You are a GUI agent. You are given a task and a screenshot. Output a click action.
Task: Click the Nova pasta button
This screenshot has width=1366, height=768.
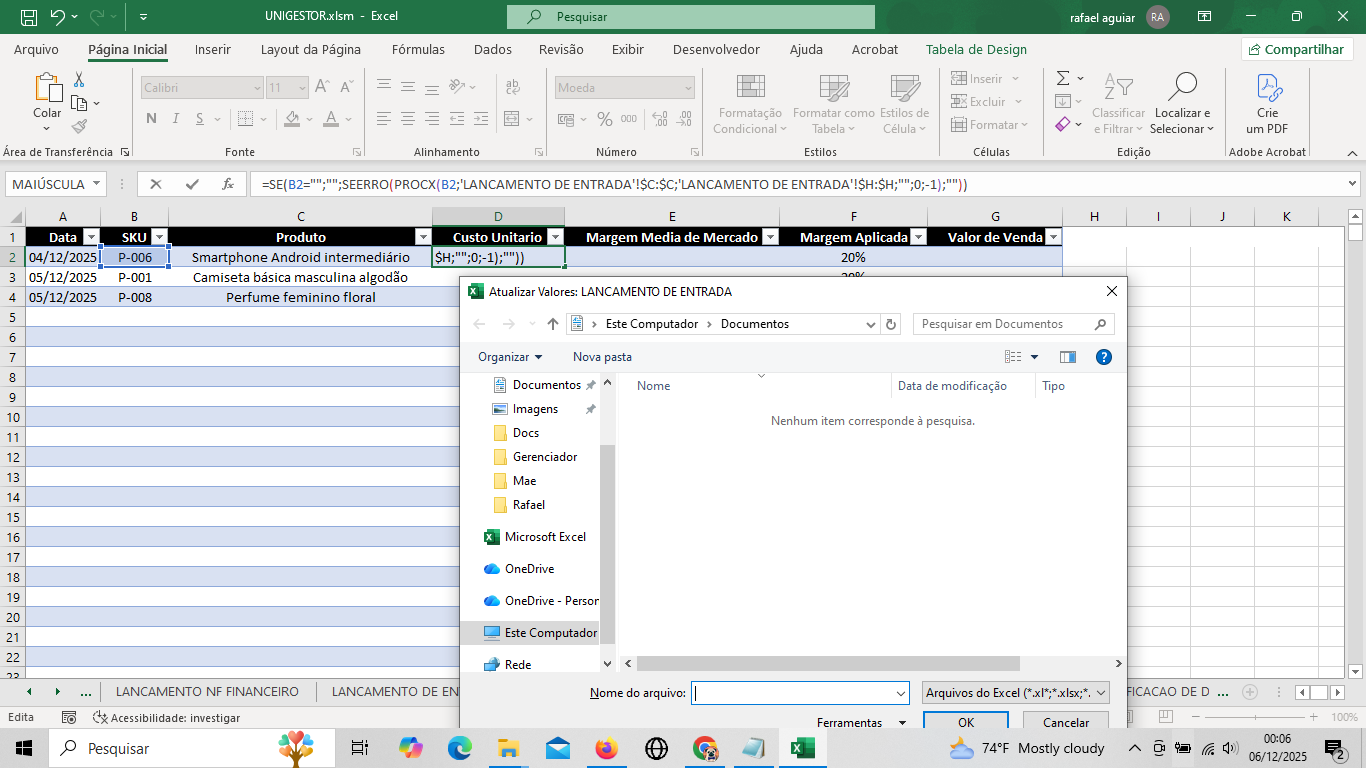click(602, 357)
